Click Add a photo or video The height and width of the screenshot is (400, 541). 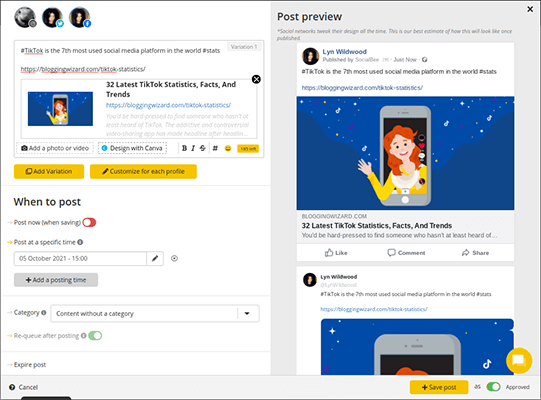tap(55, 148)
